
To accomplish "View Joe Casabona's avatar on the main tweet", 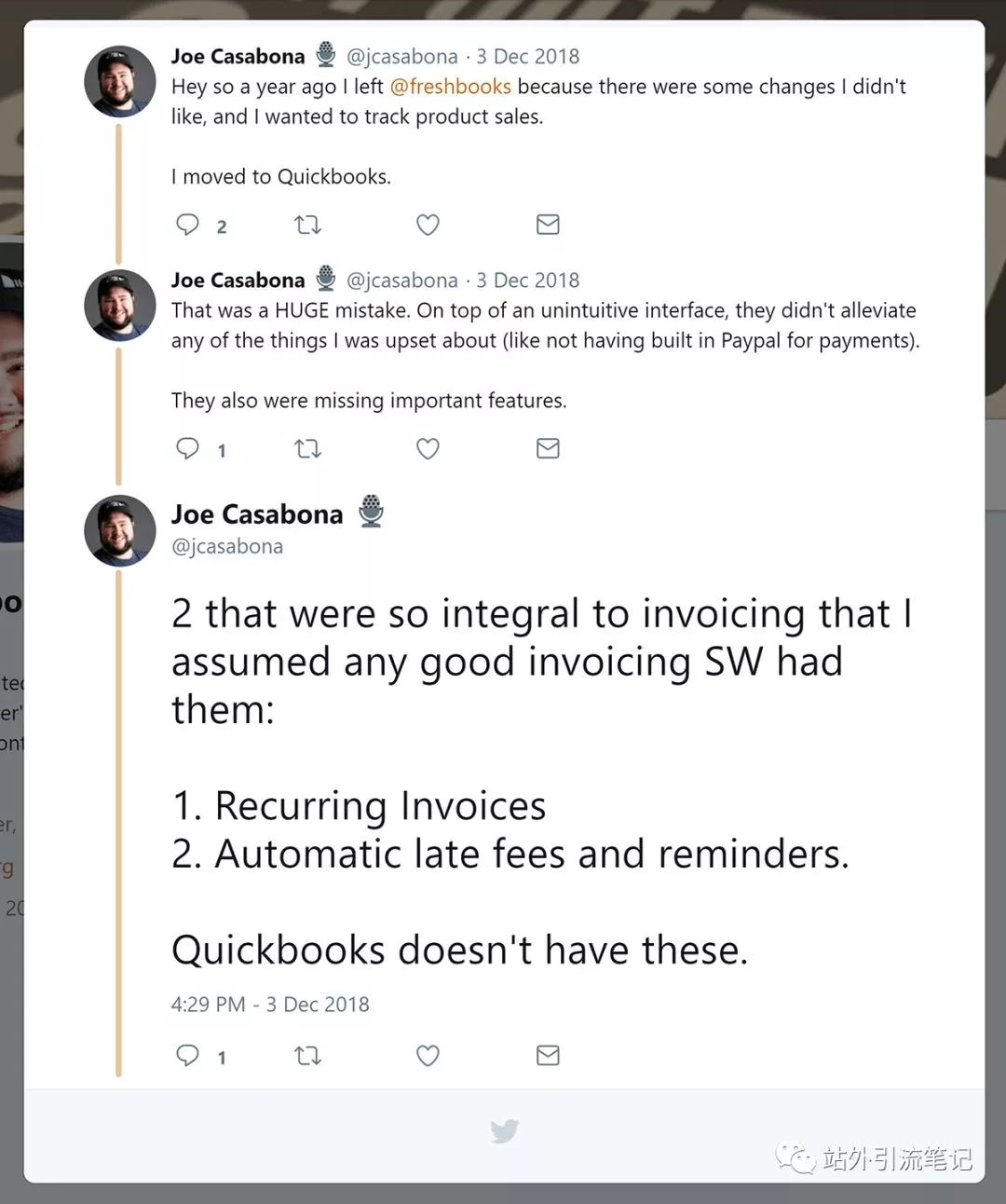I will coord(120,530).
